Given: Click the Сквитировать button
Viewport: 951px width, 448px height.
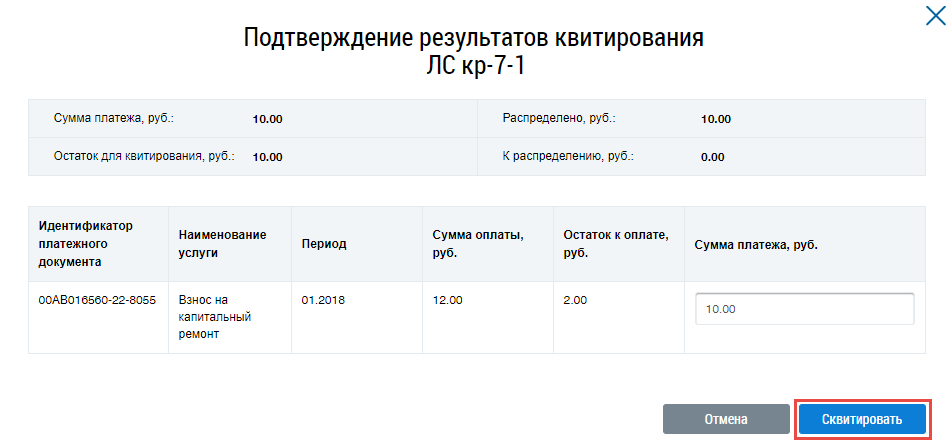Looking at the screenshot, I should pos(862,419).
